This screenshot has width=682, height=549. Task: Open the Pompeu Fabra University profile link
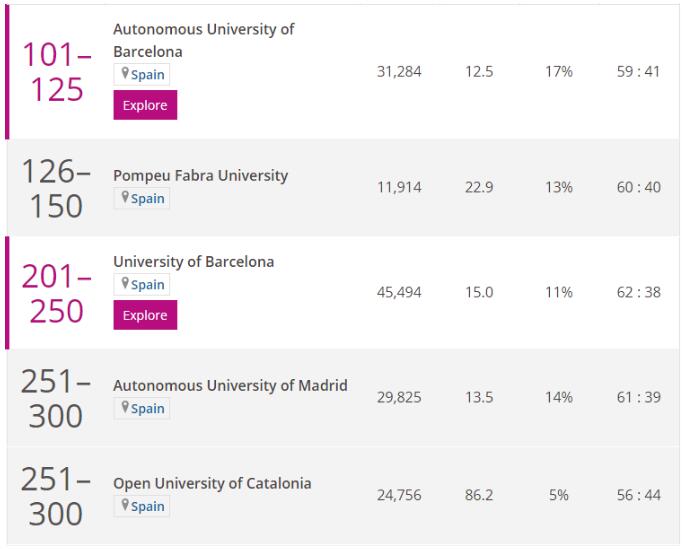(x=200, y=175)
